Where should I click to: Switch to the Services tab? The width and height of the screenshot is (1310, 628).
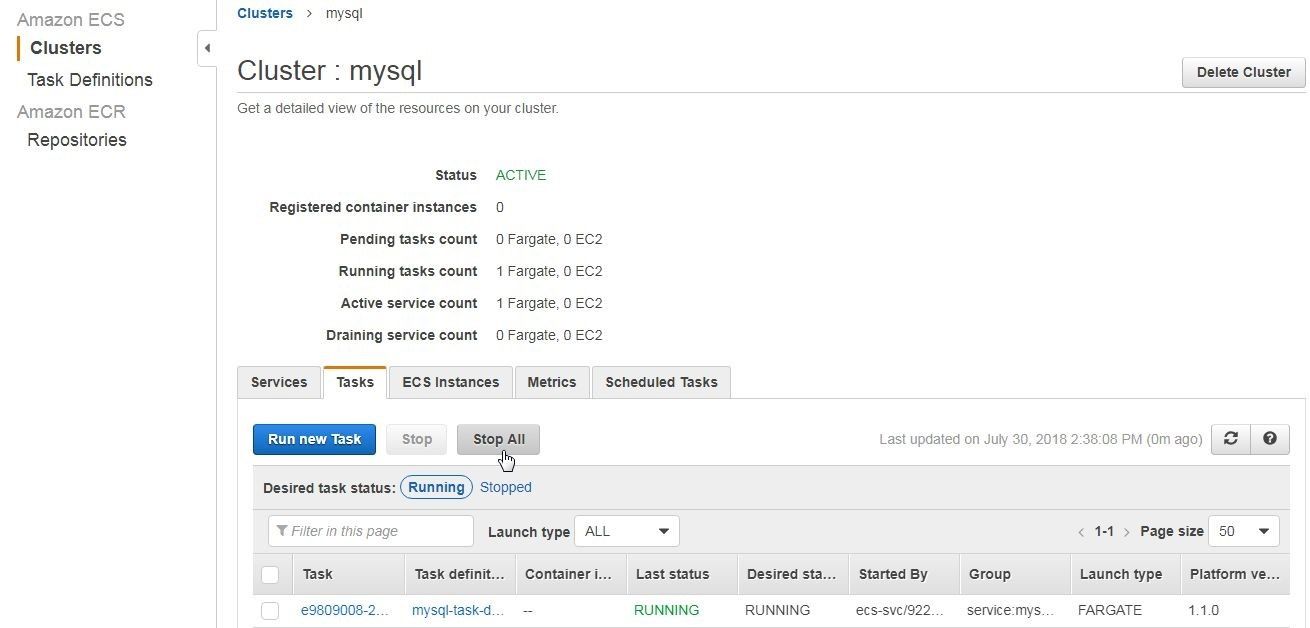(278, 382)
